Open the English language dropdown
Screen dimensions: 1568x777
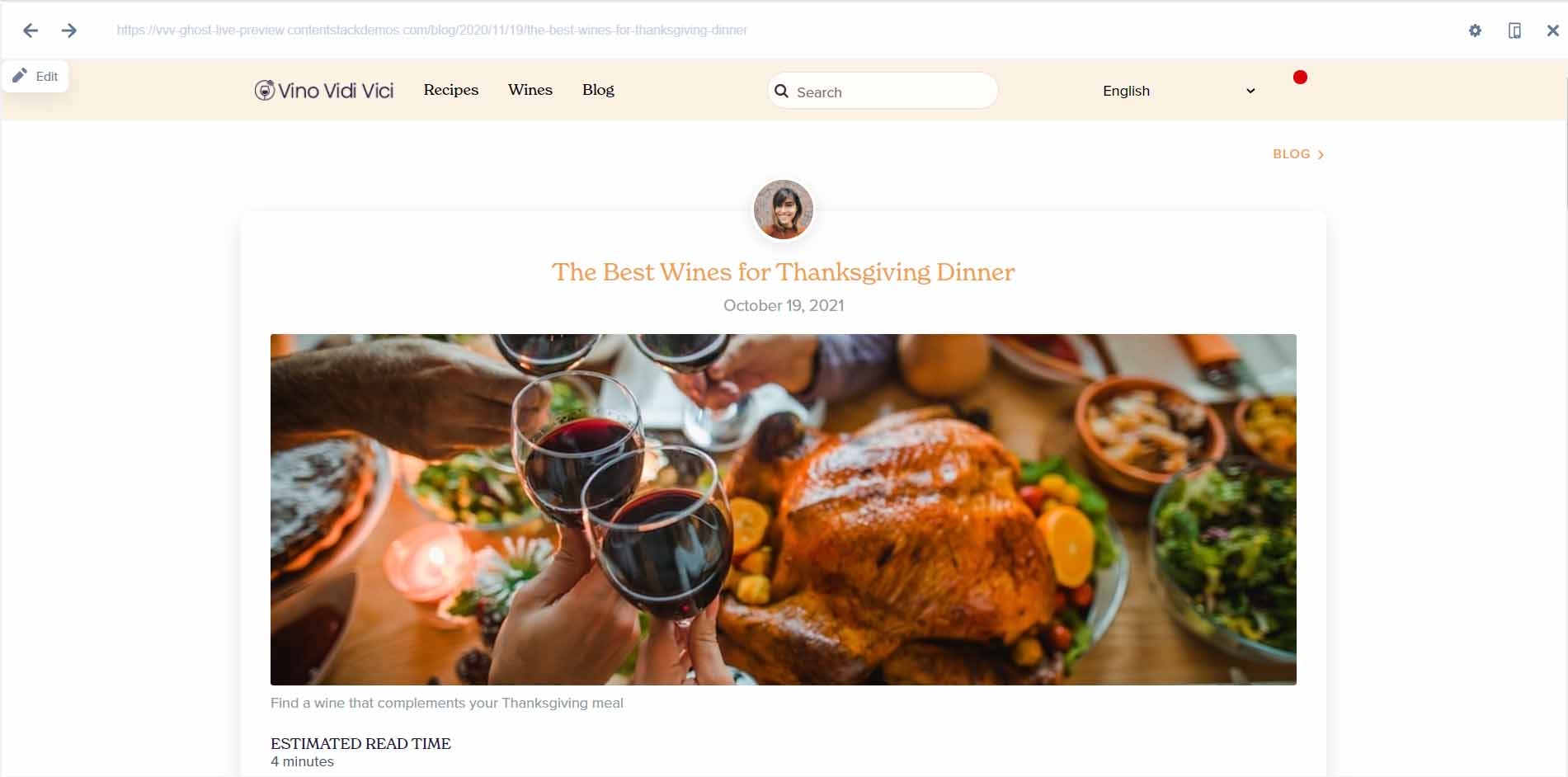(1178, 91)
